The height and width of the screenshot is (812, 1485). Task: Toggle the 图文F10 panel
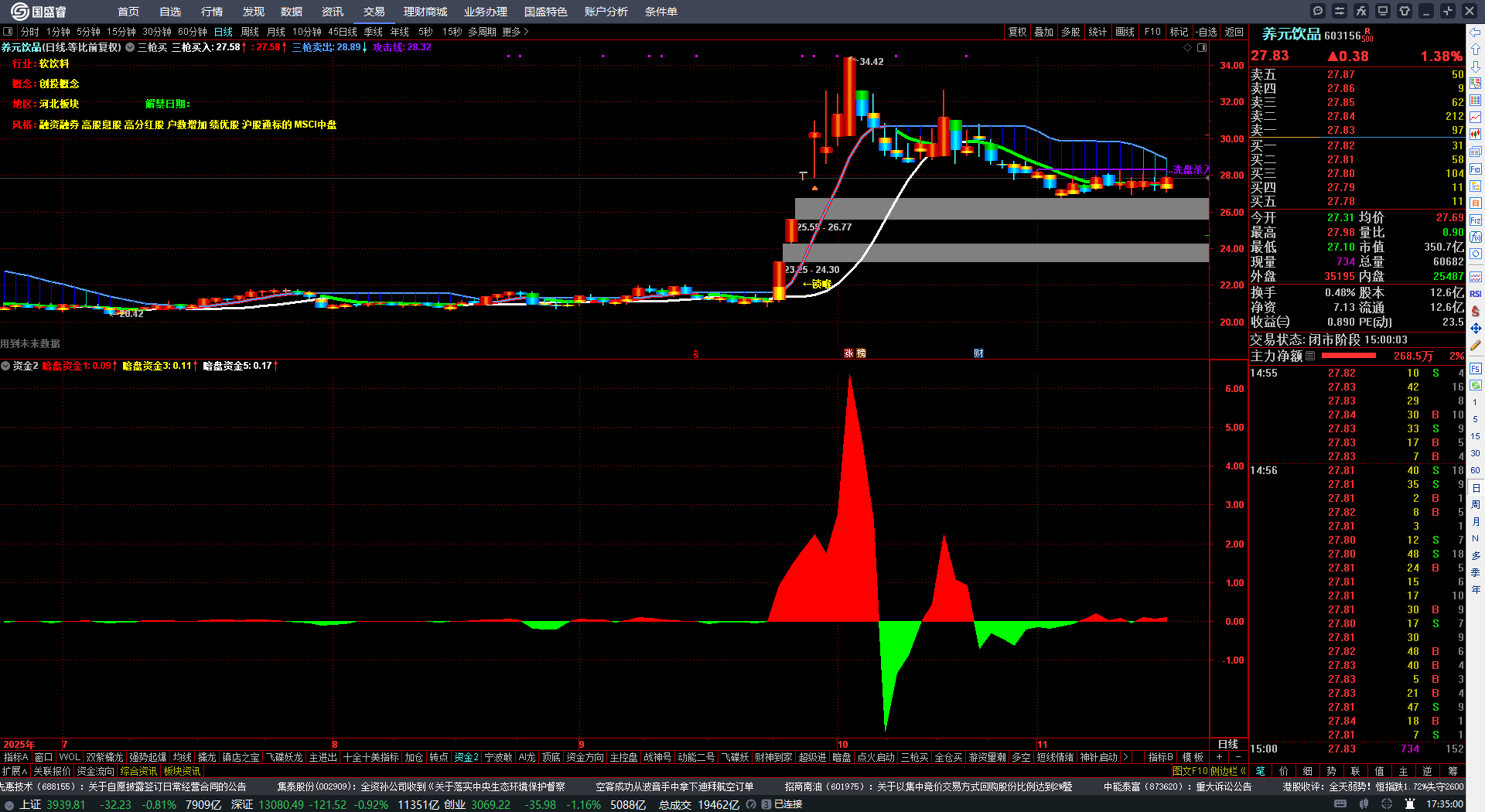click(1190, 771)
